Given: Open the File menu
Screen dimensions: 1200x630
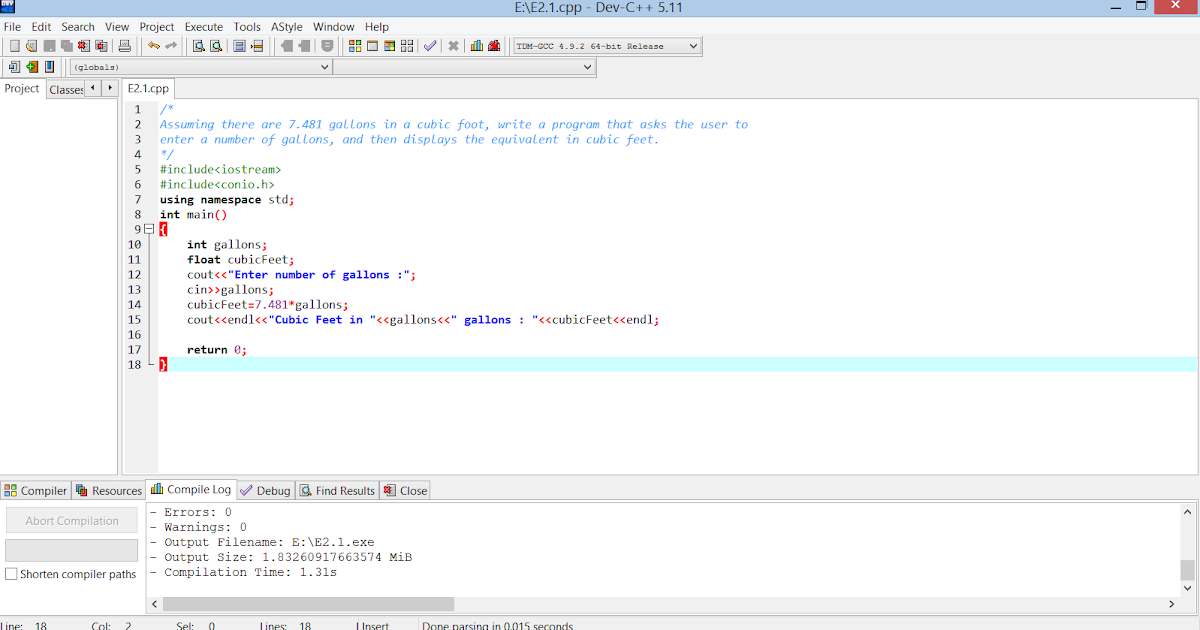Looking at the screenshot, I should coord(12,27).
